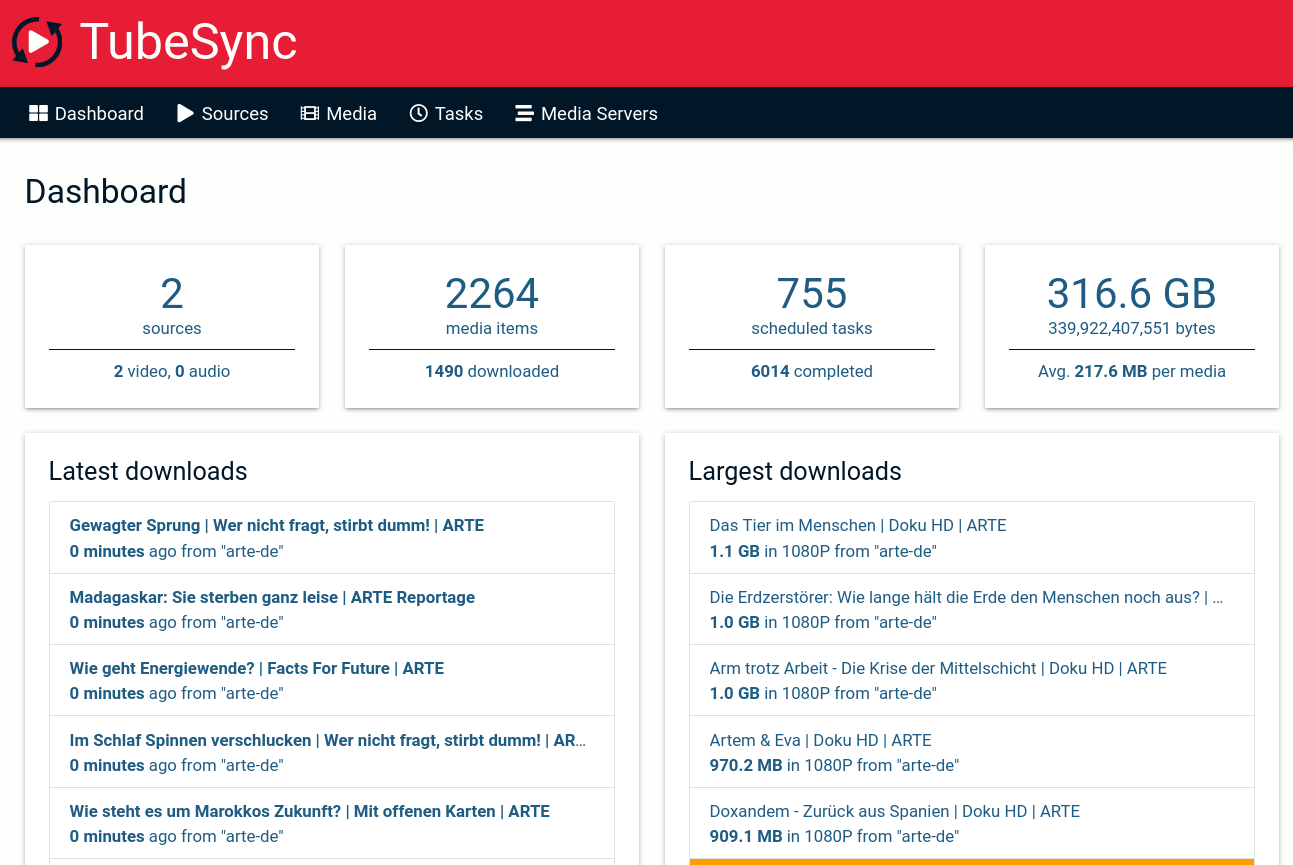Open the Tasks page

(x=447, y=113)
